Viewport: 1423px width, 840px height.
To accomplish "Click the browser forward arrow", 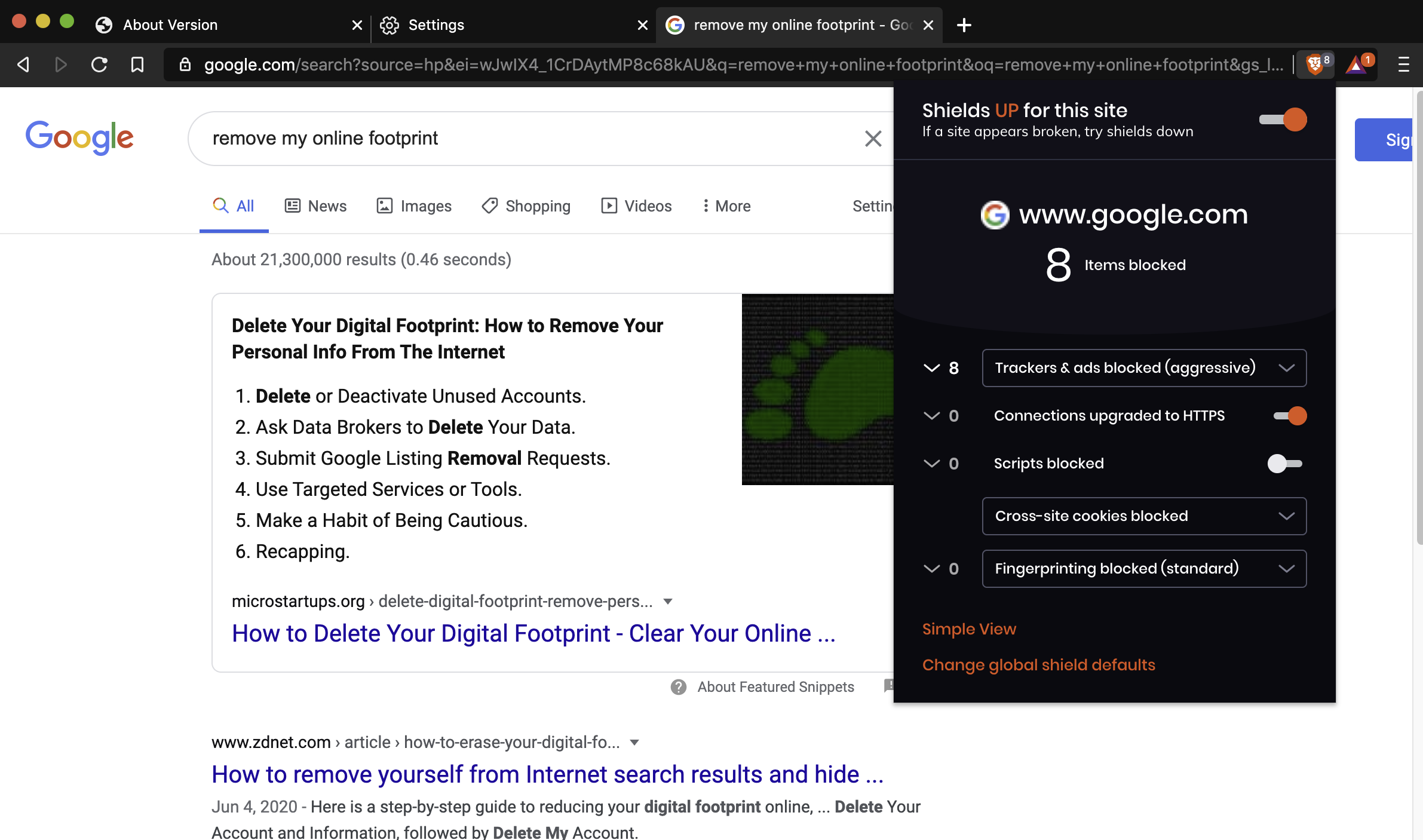I will [x=60, y=65].
